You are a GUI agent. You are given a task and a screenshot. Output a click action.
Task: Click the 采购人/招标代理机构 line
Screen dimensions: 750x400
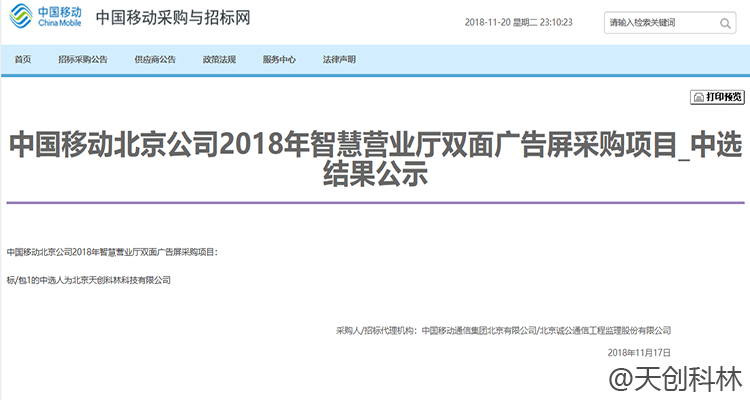coord(503,330)
